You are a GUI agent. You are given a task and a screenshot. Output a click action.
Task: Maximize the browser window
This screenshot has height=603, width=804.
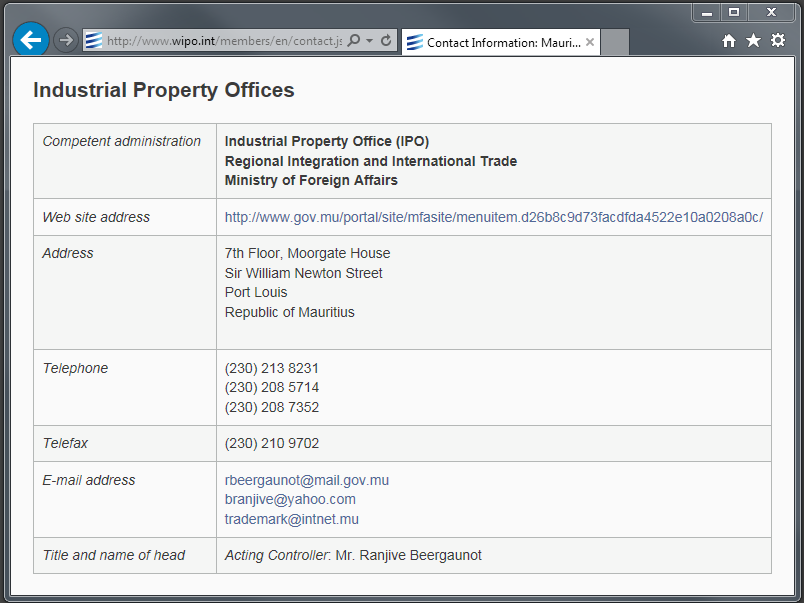tap(734, 12)
